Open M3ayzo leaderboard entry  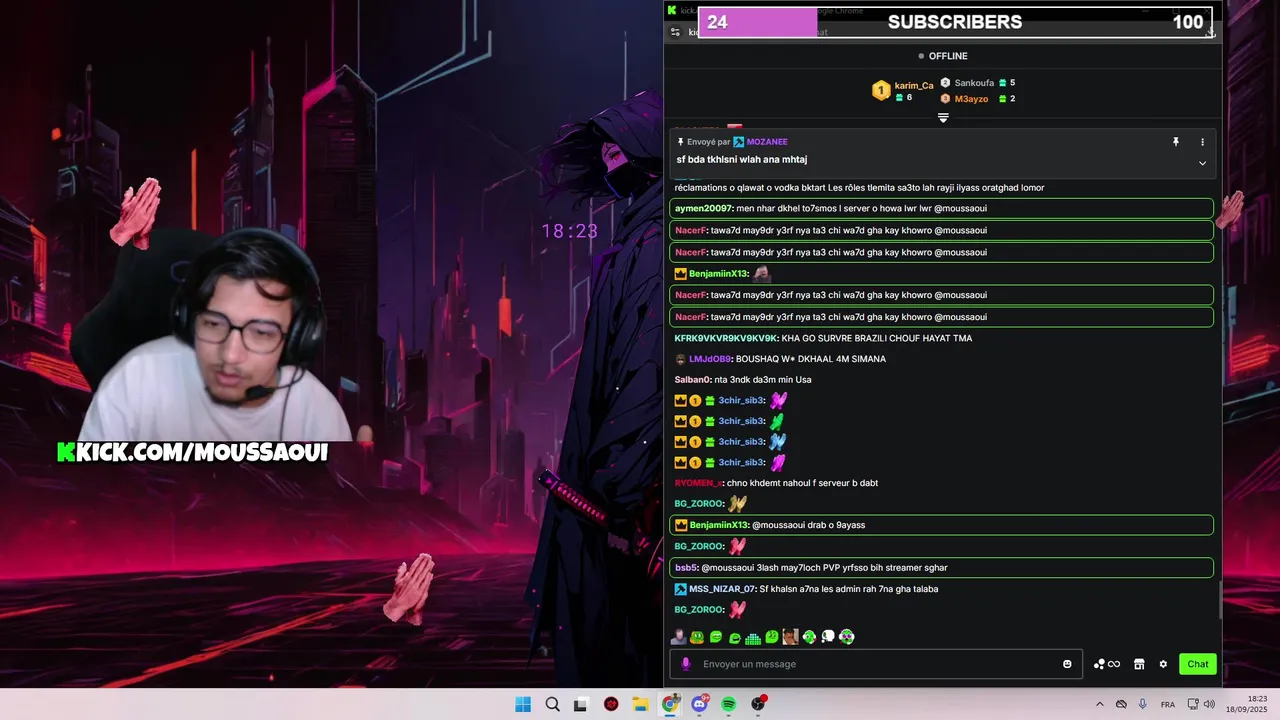tap(971, 99)
